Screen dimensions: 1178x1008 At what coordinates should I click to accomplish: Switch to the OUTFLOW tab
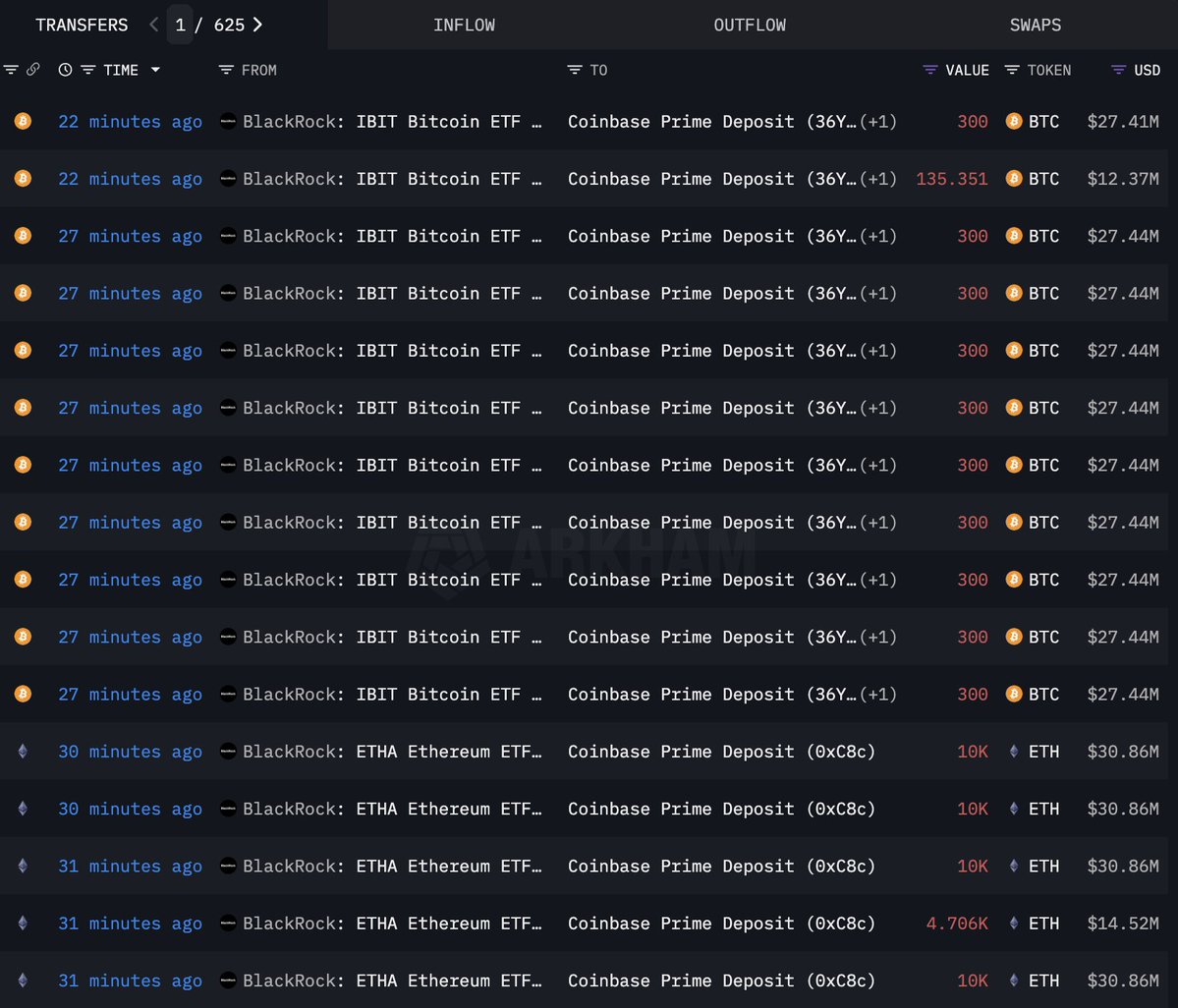coord(749,25)
